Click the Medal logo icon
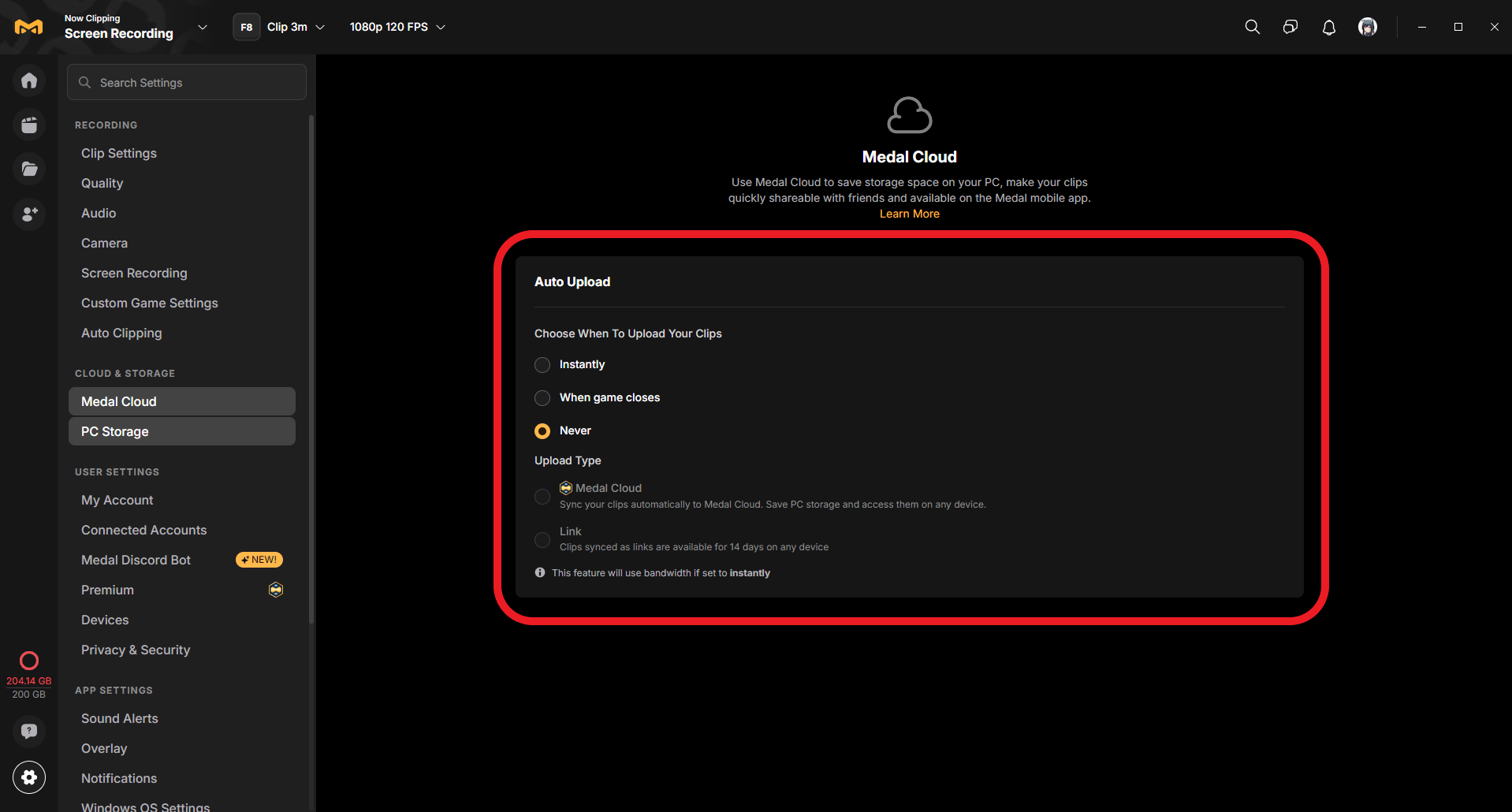The height and width of the screenshot is (812, 1512). click(29, 27)
